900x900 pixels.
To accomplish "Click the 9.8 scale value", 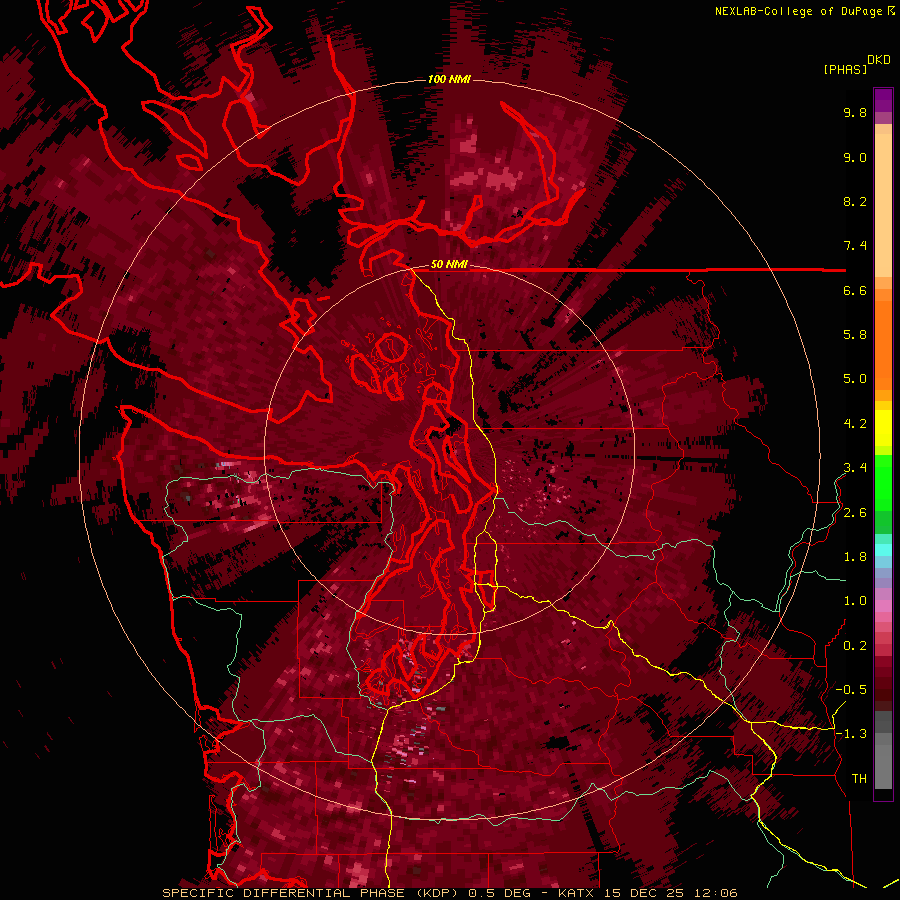I will coord(855,112).
